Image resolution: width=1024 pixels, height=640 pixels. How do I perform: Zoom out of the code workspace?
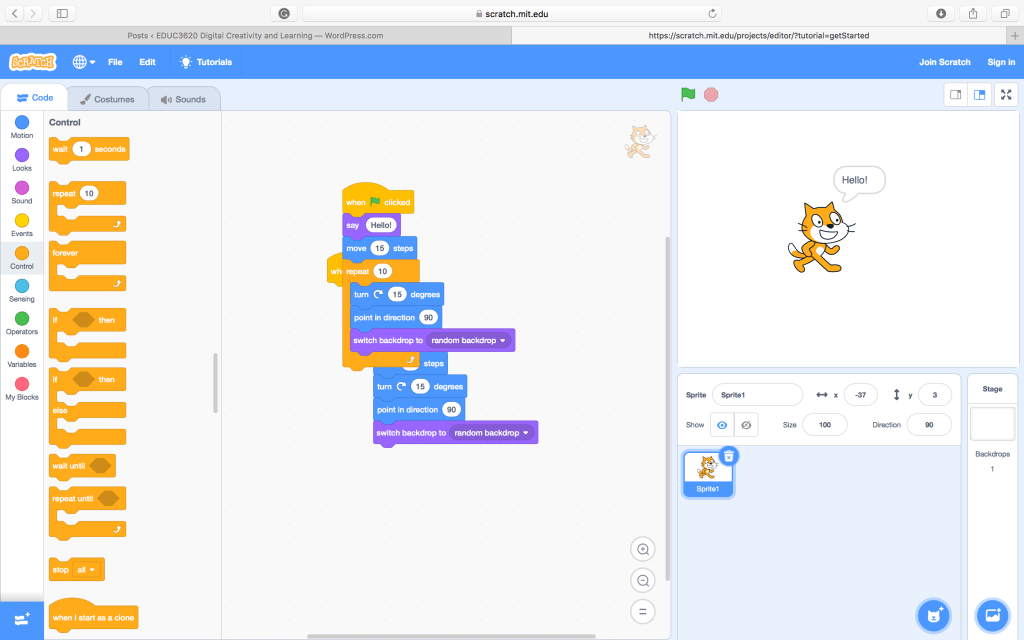click(643, 580)
